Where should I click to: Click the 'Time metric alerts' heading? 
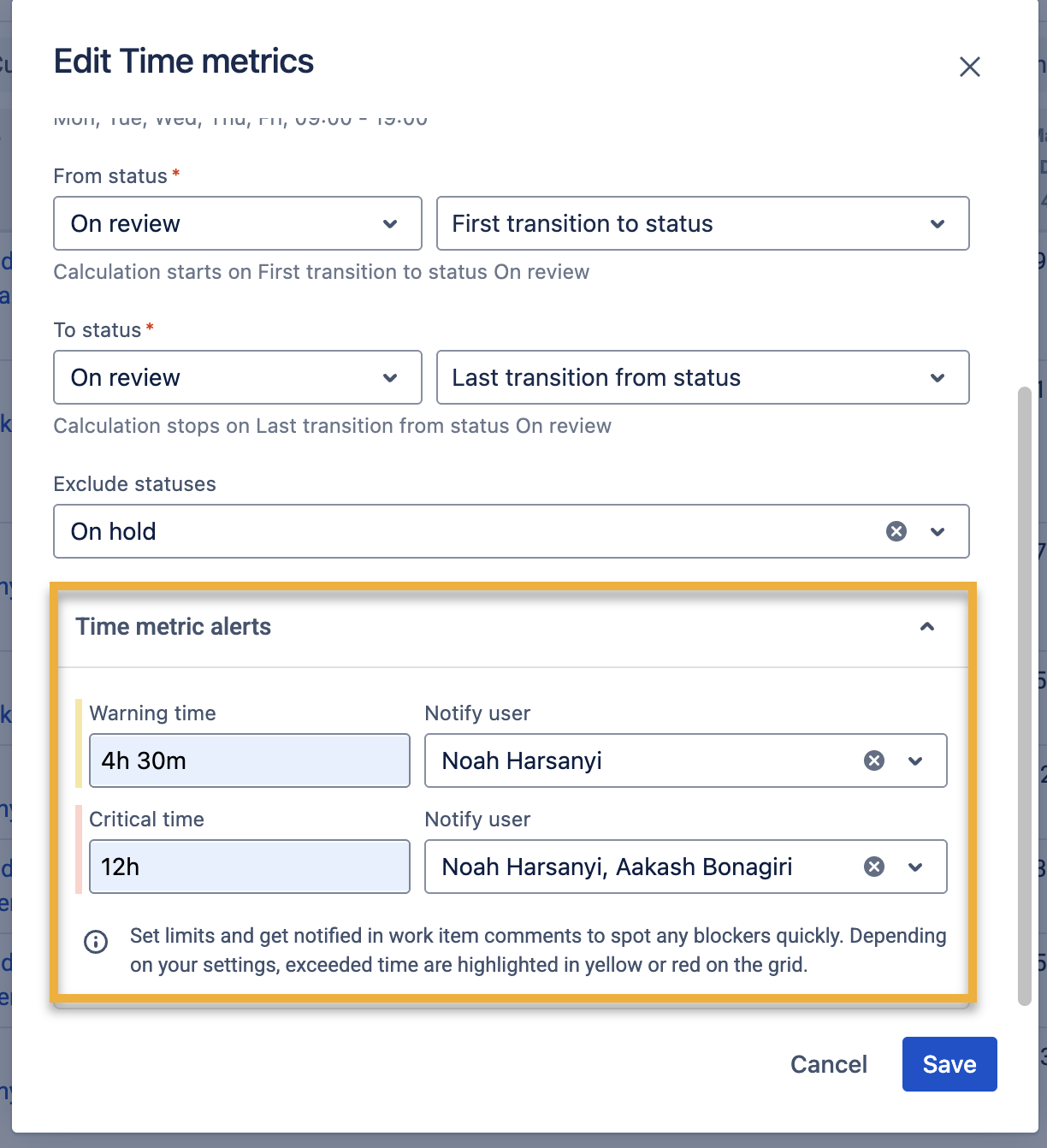[173, 627]
